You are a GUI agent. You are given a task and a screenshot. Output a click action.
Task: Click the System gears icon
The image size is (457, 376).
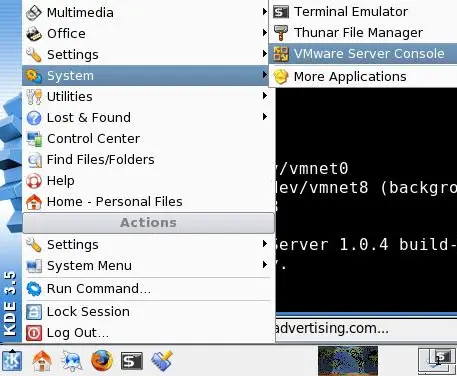coord(34,76)
